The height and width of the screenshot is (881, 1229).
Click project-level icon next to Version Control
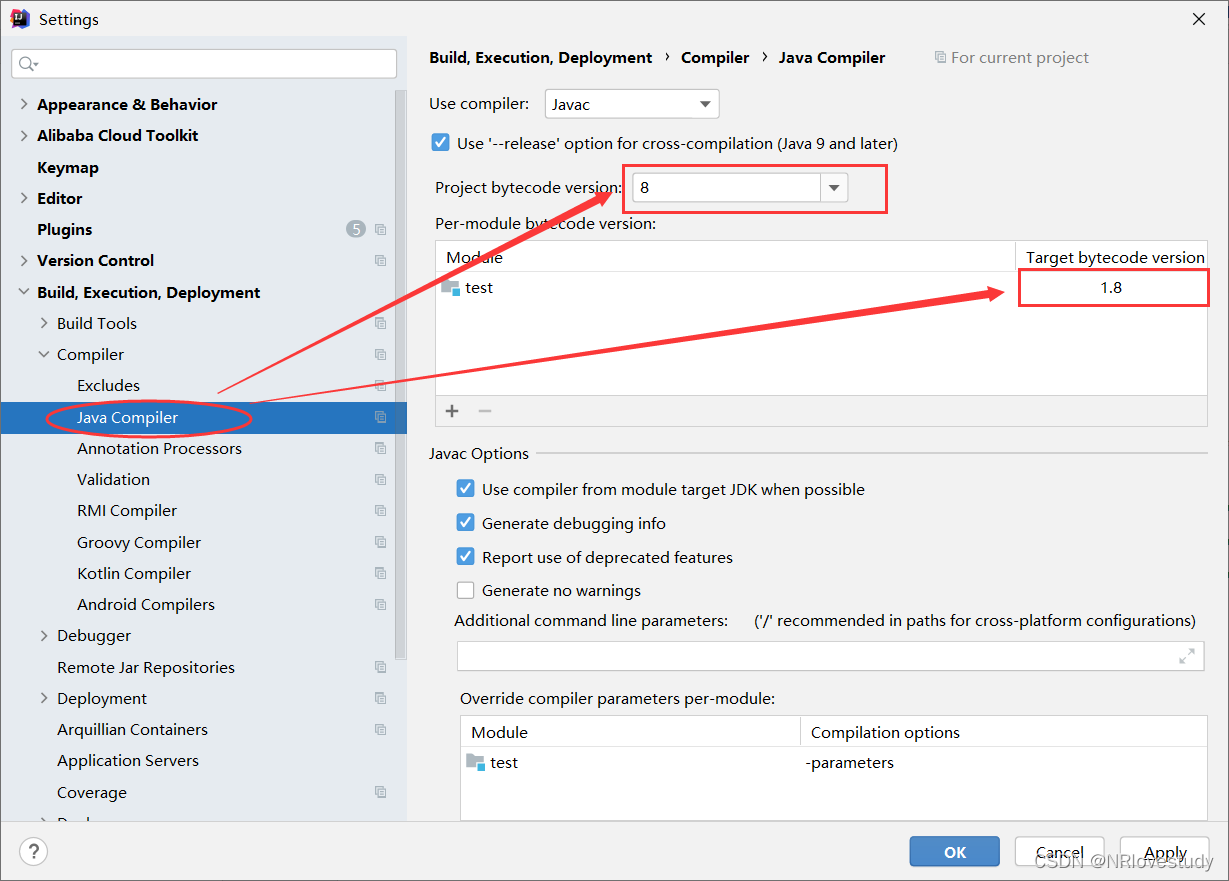coord(380,261)
